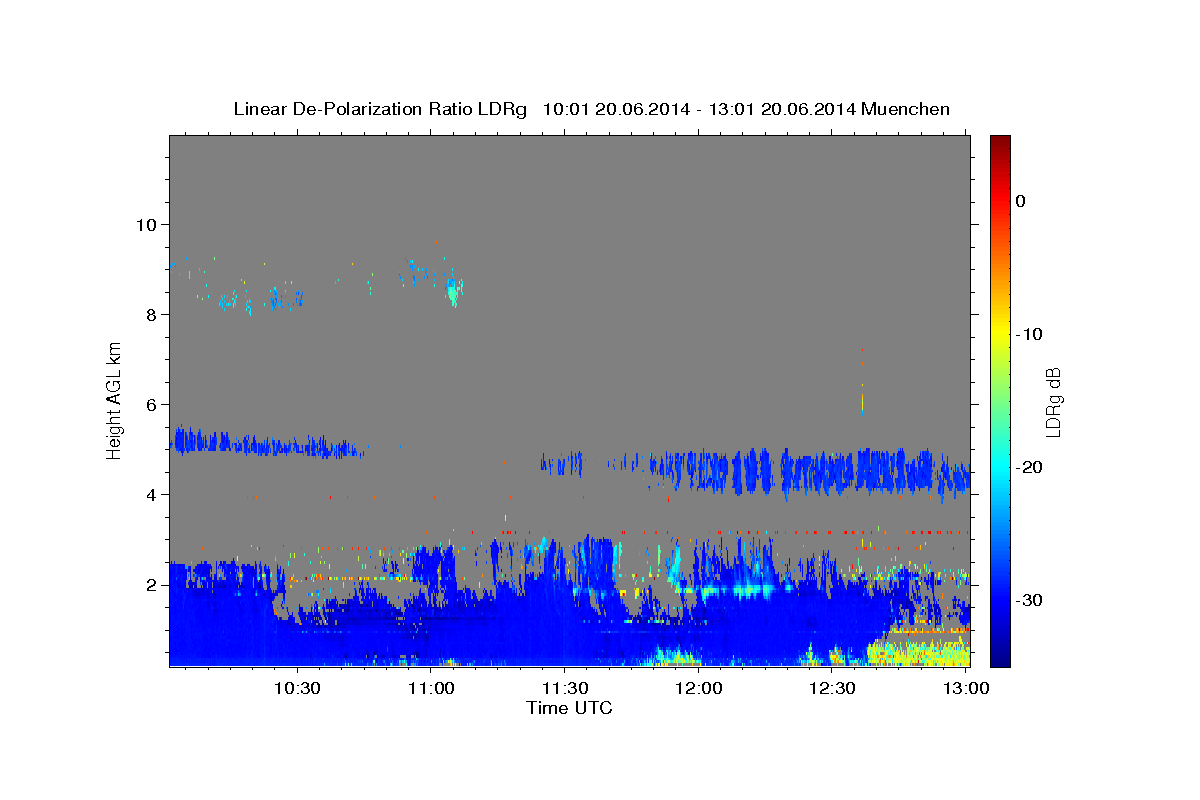The image size is (1200, 800).
Task: Click the colorbar value -30
Action: pos(1030,600)
